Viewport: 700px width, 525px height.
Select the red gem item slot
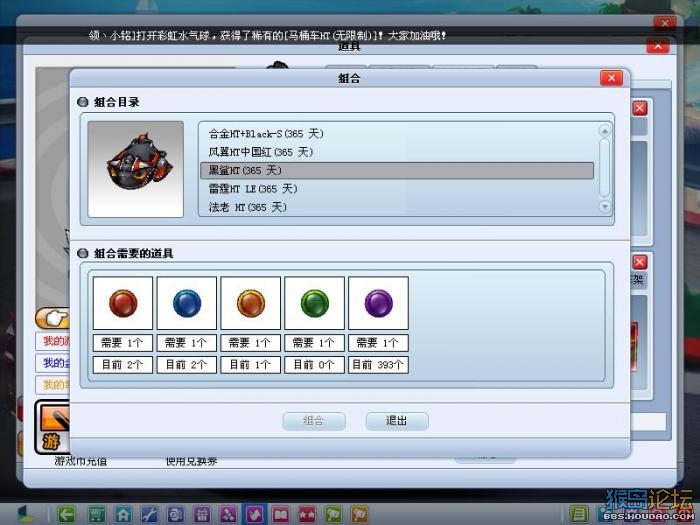[x=123, y=303]
